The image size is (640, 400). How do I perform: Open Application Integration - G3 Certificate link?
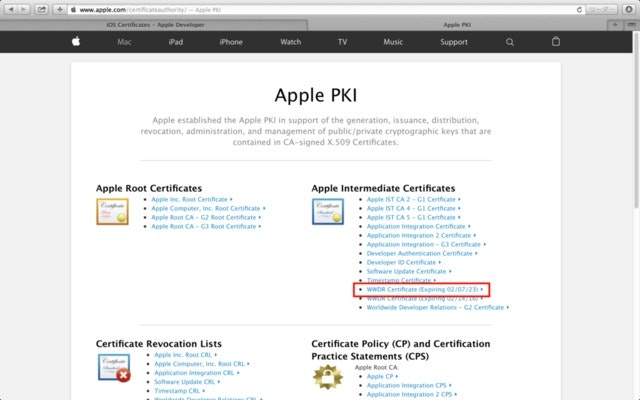tap(424, 244)
